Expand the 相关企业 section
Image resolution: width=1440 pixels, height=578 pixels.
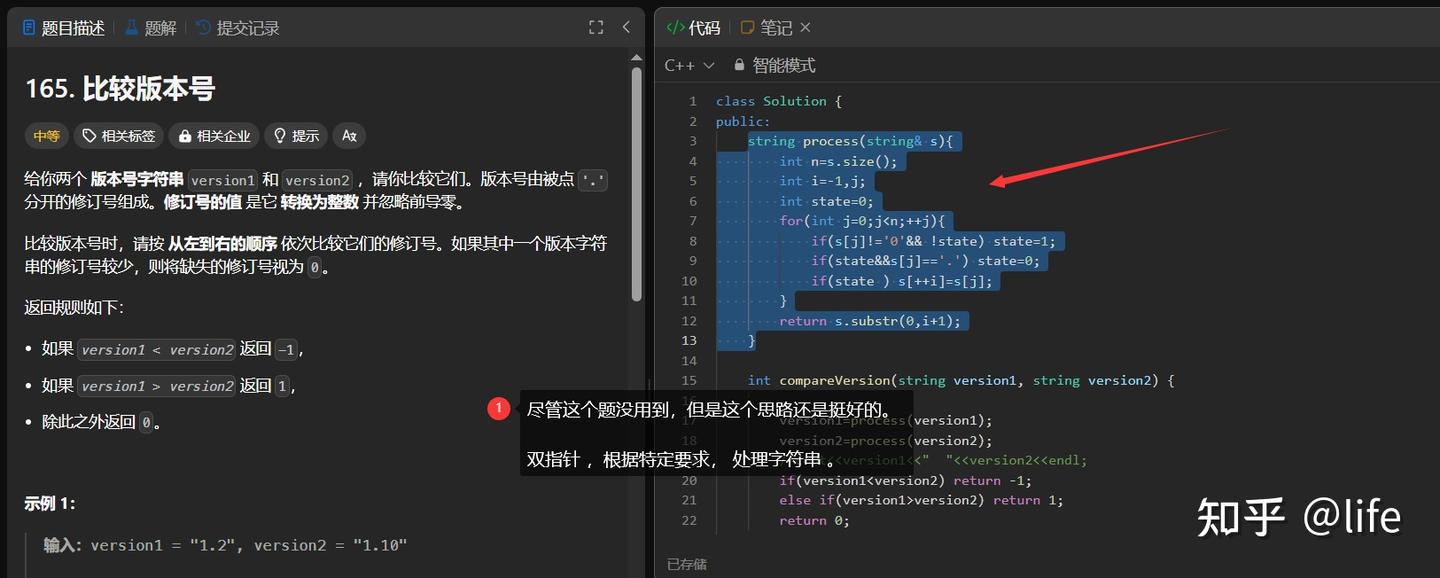tap(213, 136)
